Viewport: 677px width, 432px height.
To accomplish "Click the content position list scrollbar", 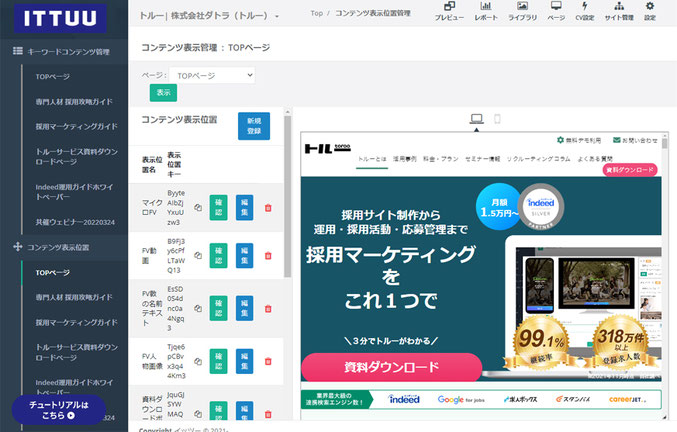I will pos(288,196).
